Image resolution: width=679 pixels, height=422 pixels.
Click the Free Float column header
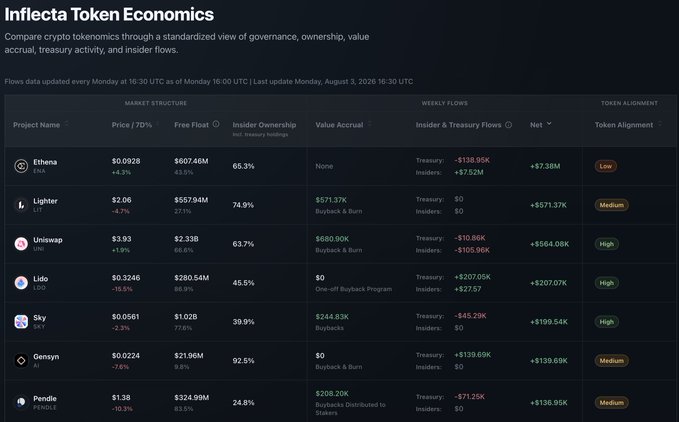[191, 125]
